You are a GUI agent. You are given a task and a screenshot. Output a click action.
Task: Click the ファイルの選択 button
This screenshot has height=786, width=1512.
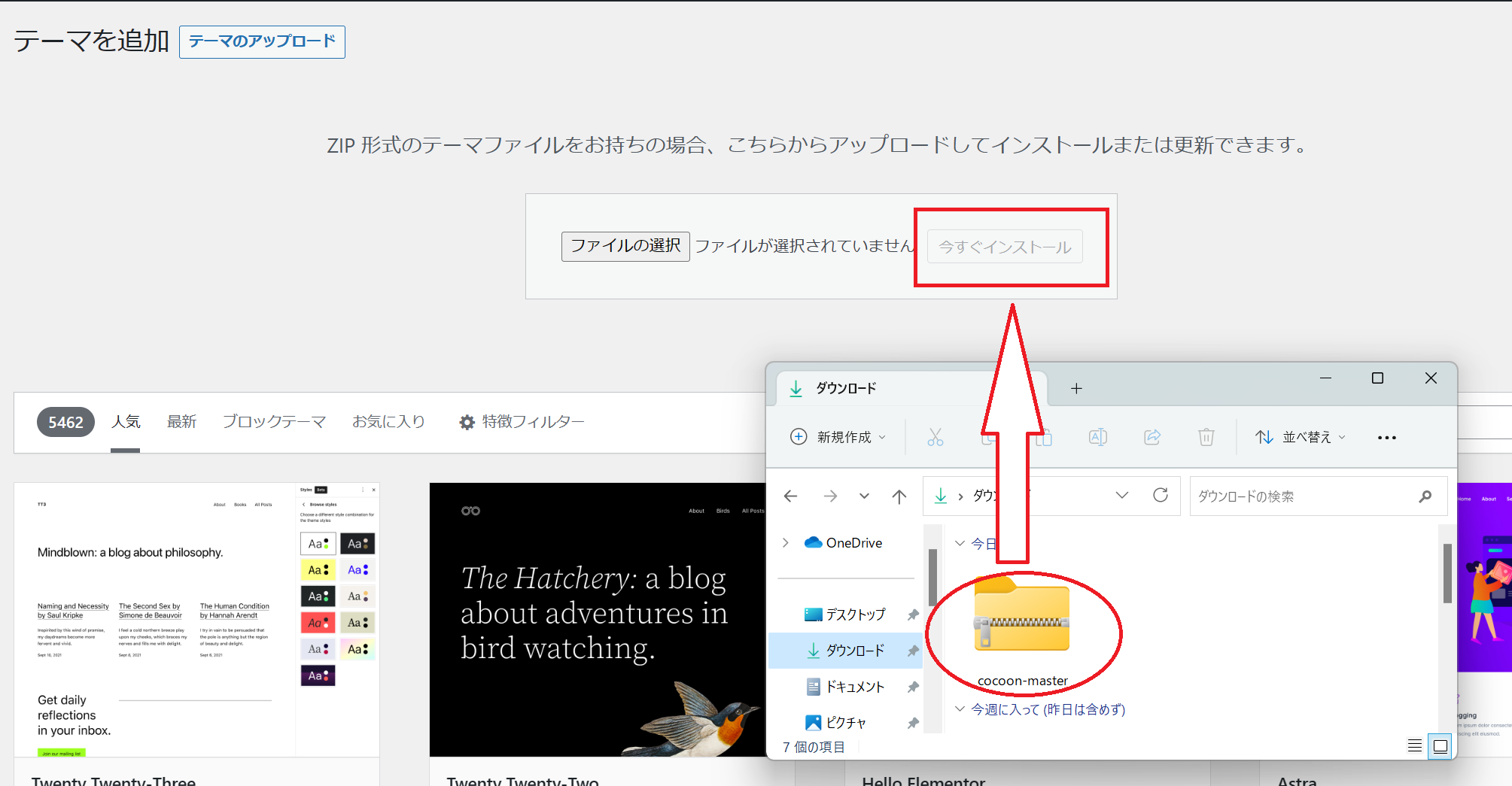click(625, 246)
